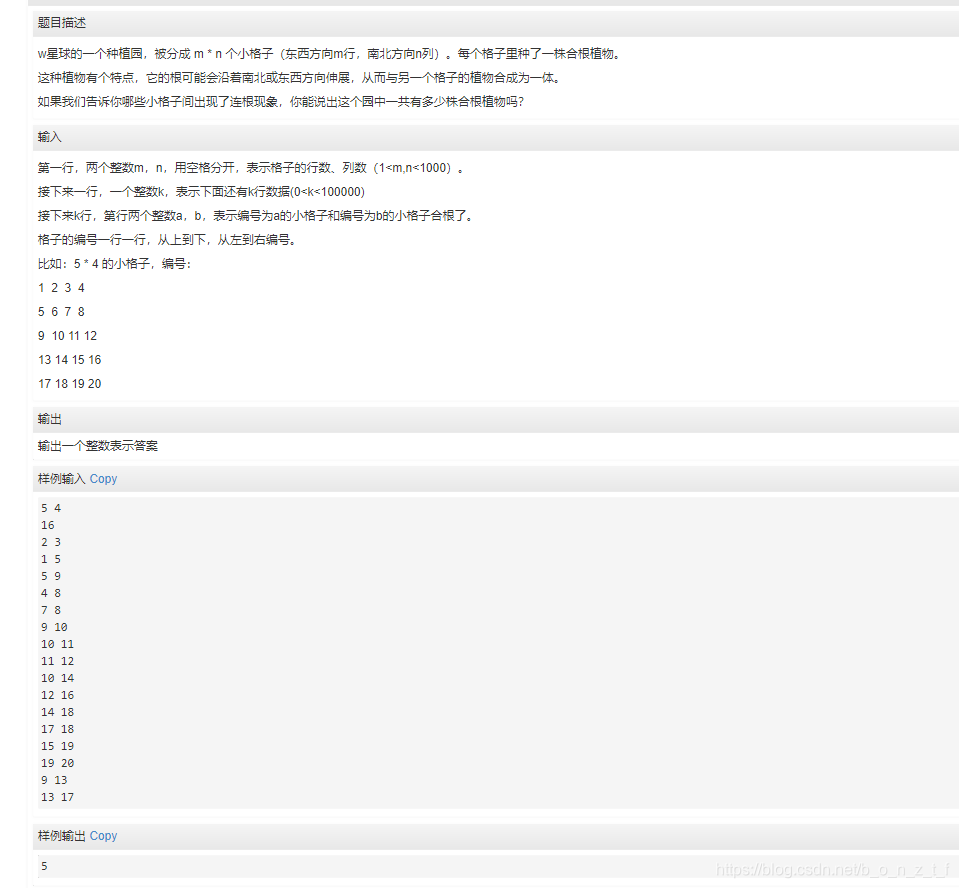This screenshot has width=959, height=888.
Task: Select the line 16 in sample input
Action: pyautogui.click(x=47, y=524)
